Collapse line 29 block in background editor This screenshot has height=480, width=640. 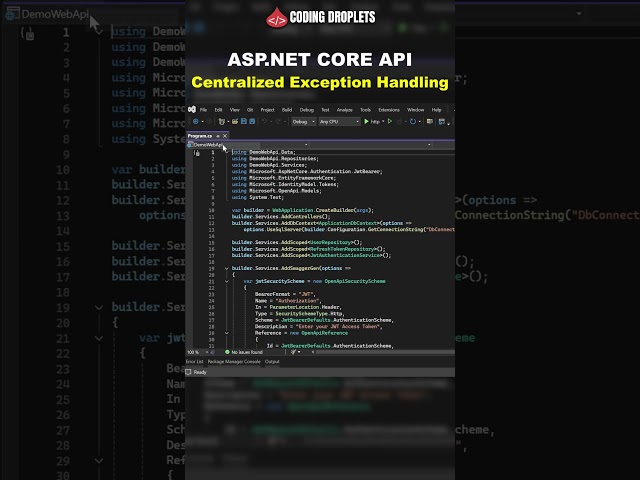coord(99,460)
